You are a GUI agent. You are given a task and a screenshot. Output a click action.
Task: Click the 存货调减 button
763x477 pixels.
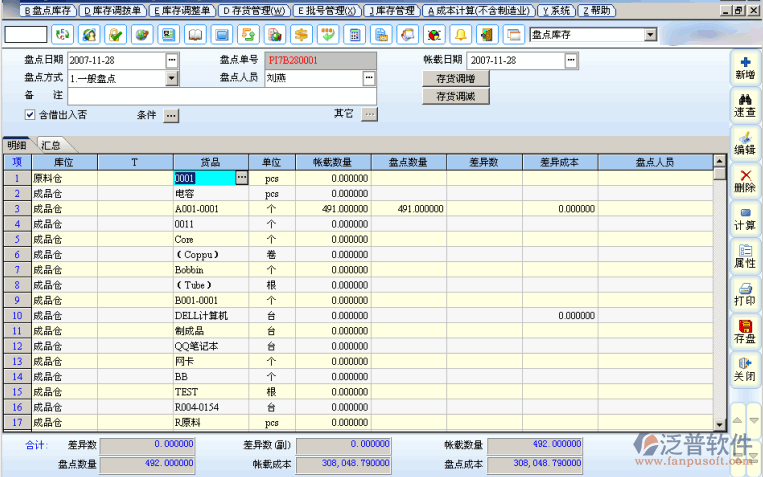[x=455, y=96]
